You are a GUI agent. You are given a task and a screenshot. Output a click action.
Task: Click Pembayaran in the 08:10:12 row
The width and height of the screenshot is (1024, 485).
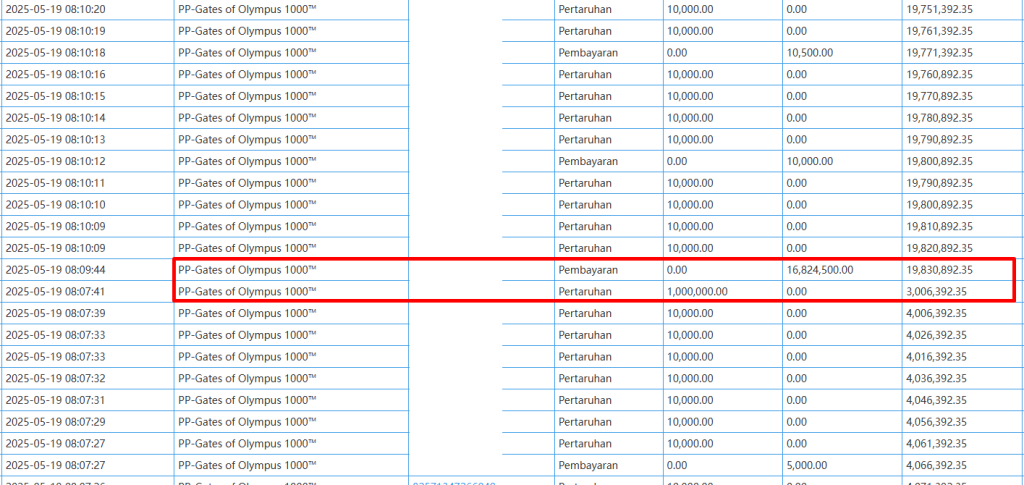(588, 161)
